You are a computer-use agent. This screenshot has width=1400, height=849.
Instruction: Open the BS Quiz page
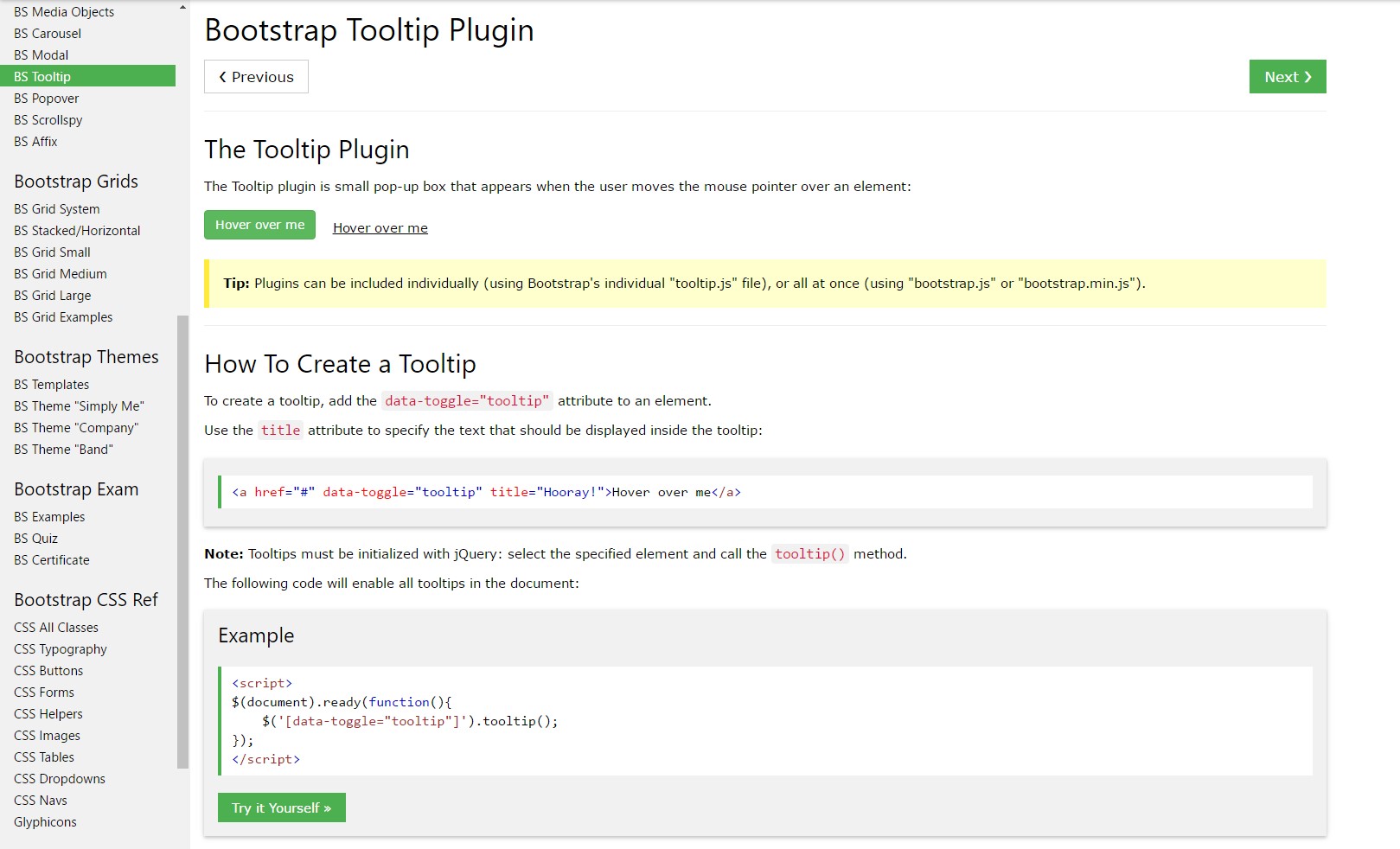tap(37, 538)
